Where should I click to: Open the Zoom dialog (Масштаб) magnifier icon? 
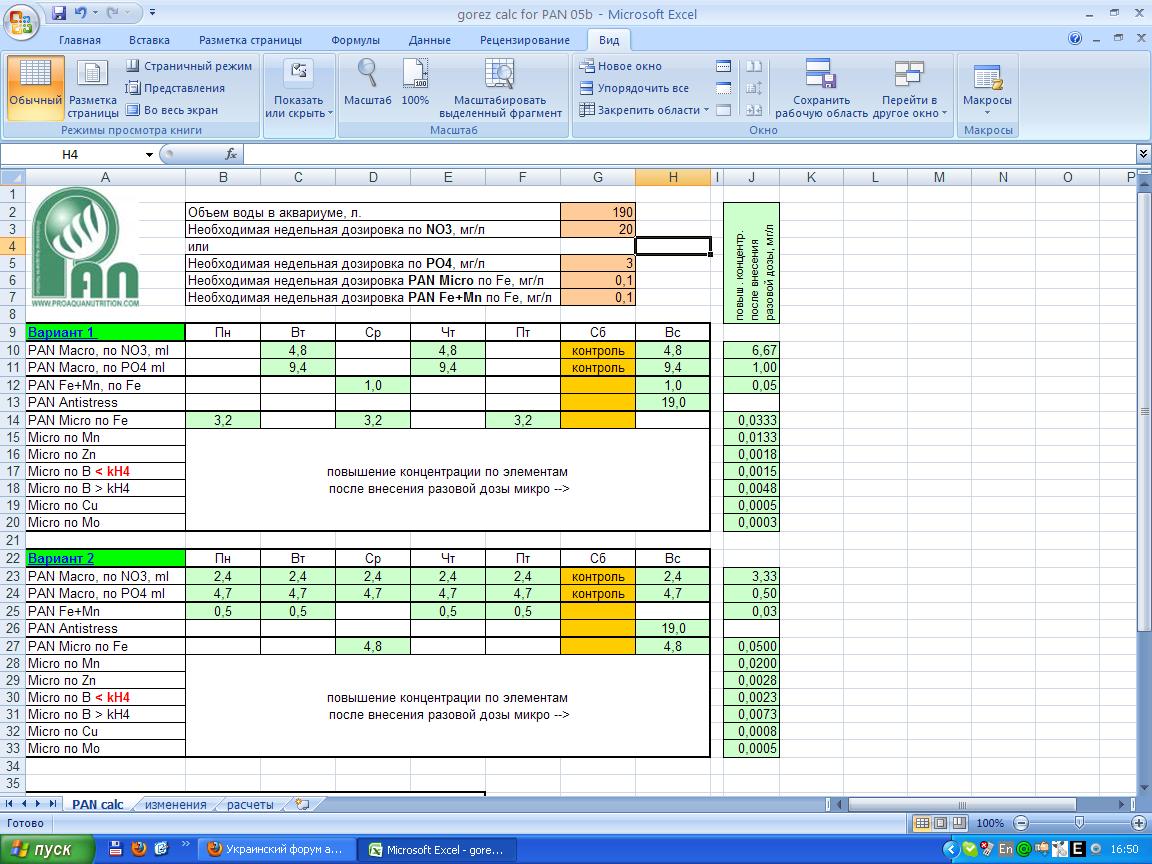coord(367,75)
